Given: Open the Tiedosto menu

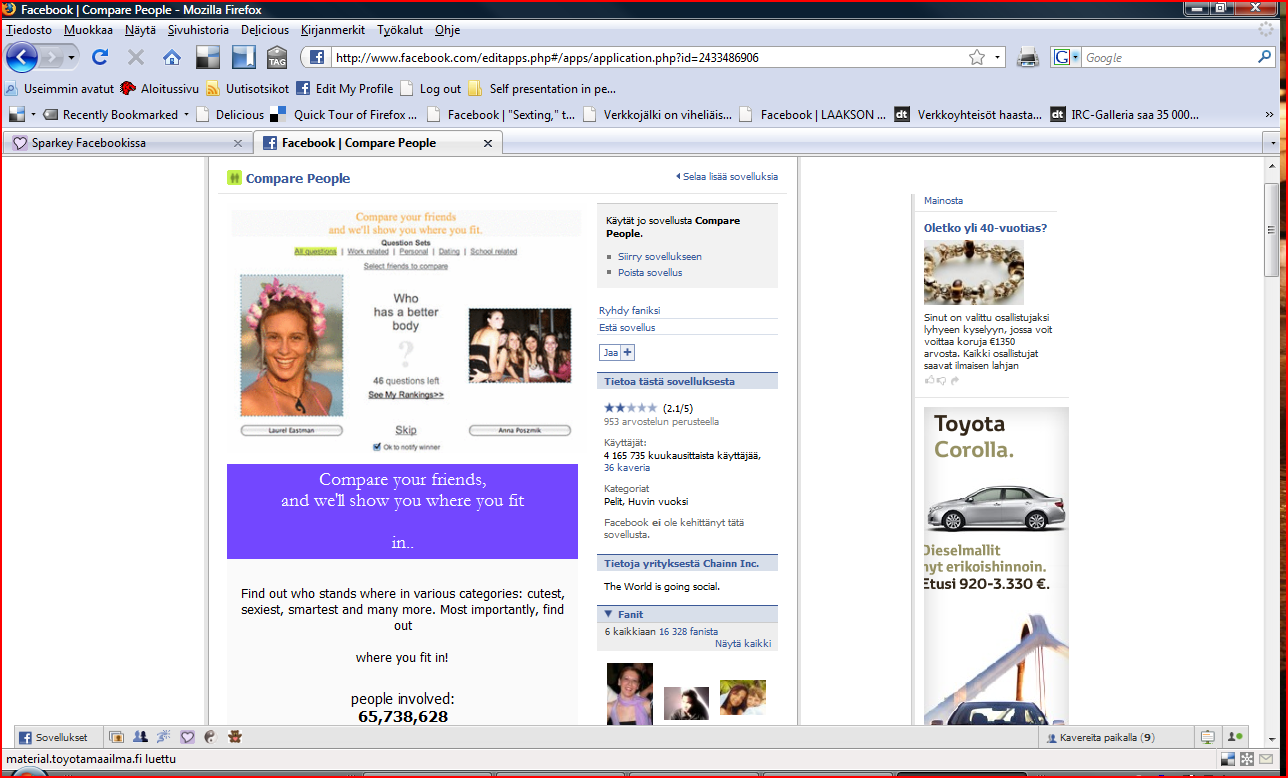Looking at the screenshot, I should click(x=28, y=30).
